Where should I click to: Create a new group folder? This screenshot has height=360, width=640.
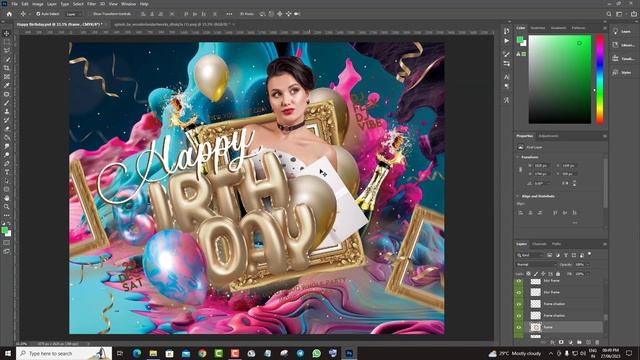pos(579,342)
